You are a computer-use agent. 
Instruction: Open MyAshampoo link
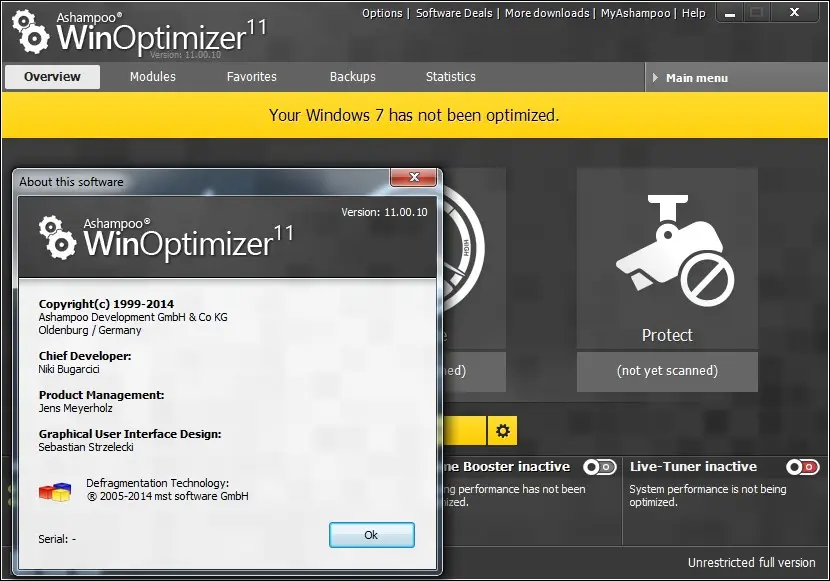635,13
